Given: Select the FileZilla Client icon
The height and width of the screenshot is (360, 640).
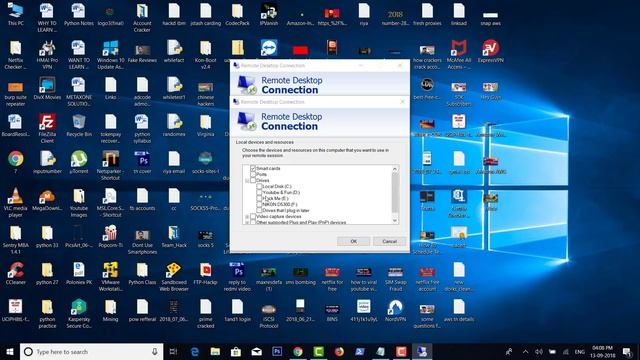Looking at the screenshot, I should [47, 128].
